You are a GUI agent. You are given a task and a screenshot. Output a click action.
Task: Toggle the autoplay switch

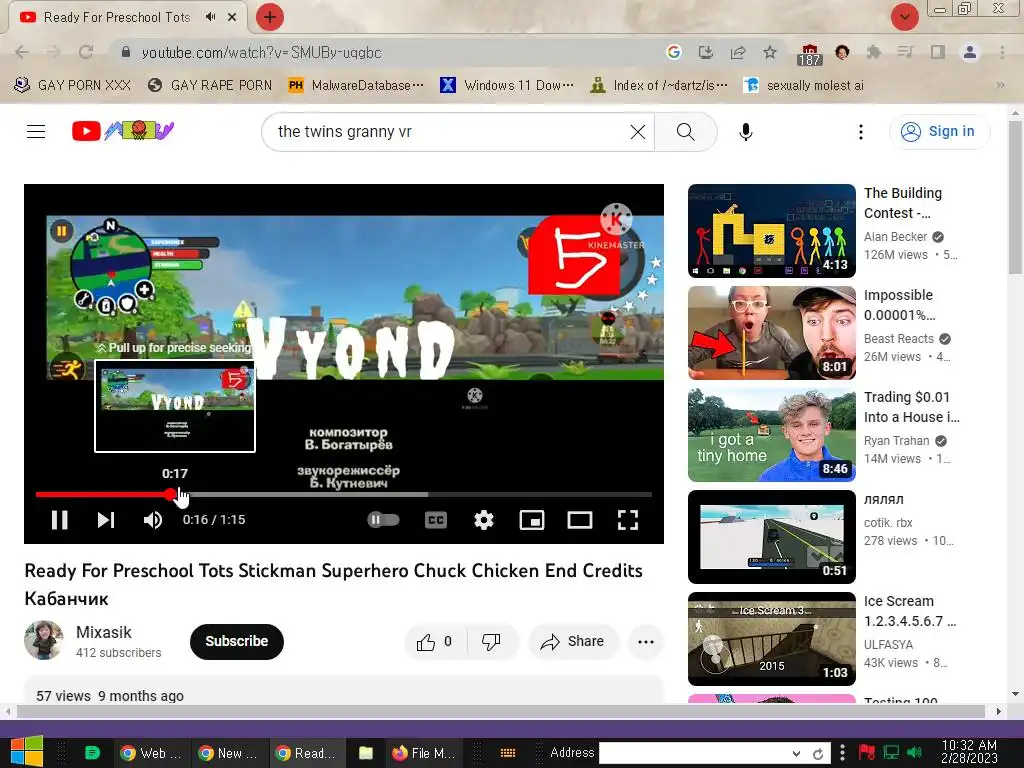click(383, 520)
